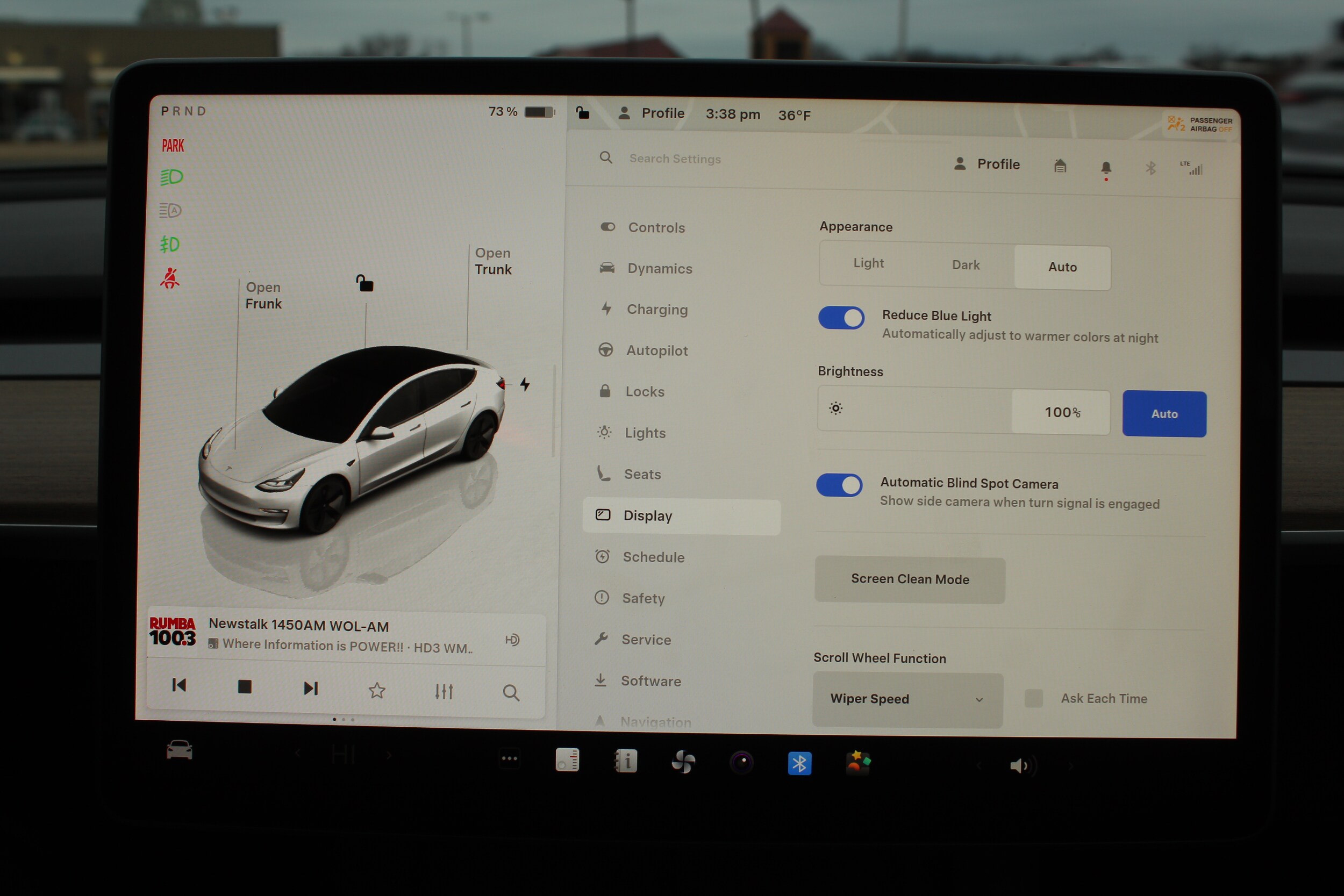
Task: Check the Ask Each Time checkbox
Action: (1034, 698)
